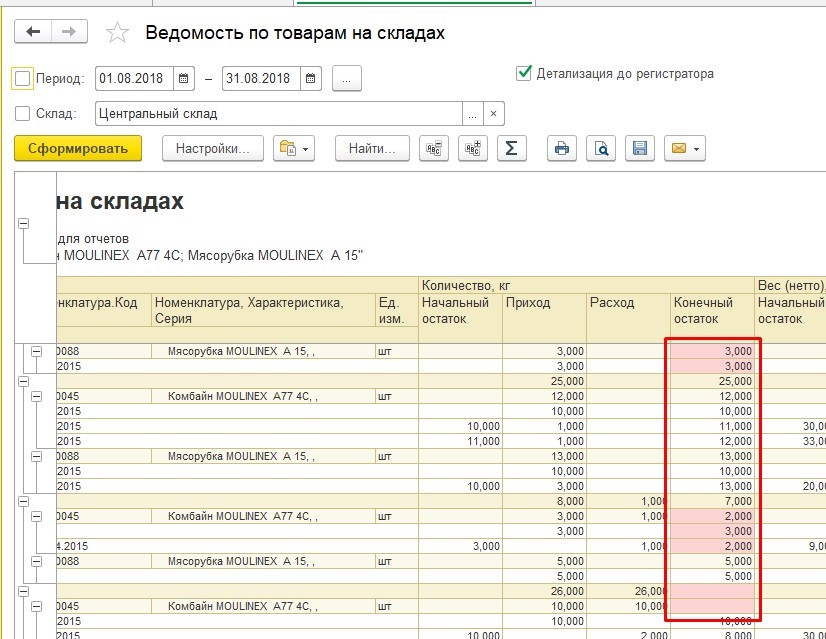Collapse the top-level report group near the title
826x639 pixels.
click(x=24, y=224)
